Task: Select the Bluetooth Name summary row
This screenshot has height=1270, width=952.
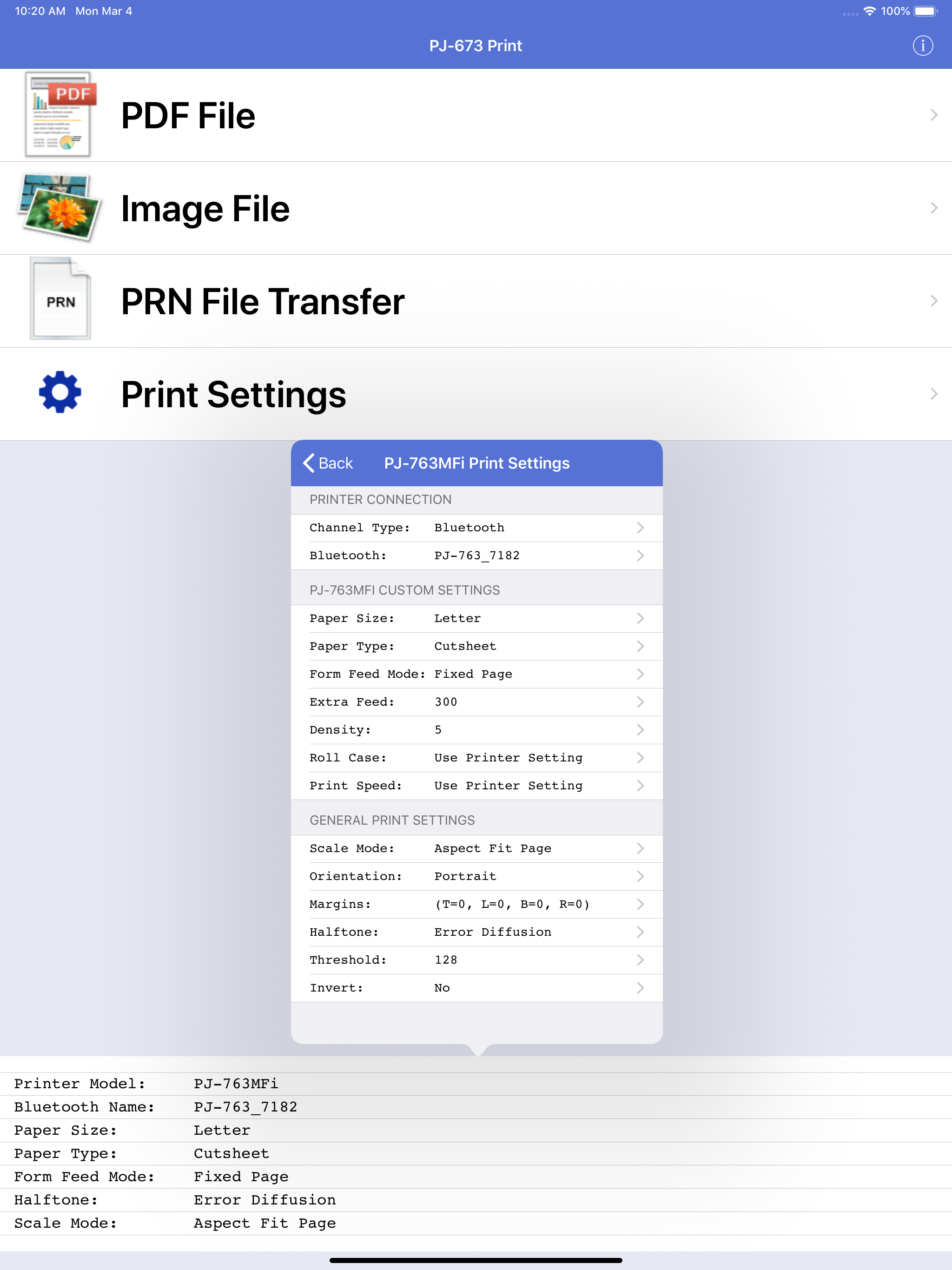Action: pyautogui.click(x=476, y=1107)
